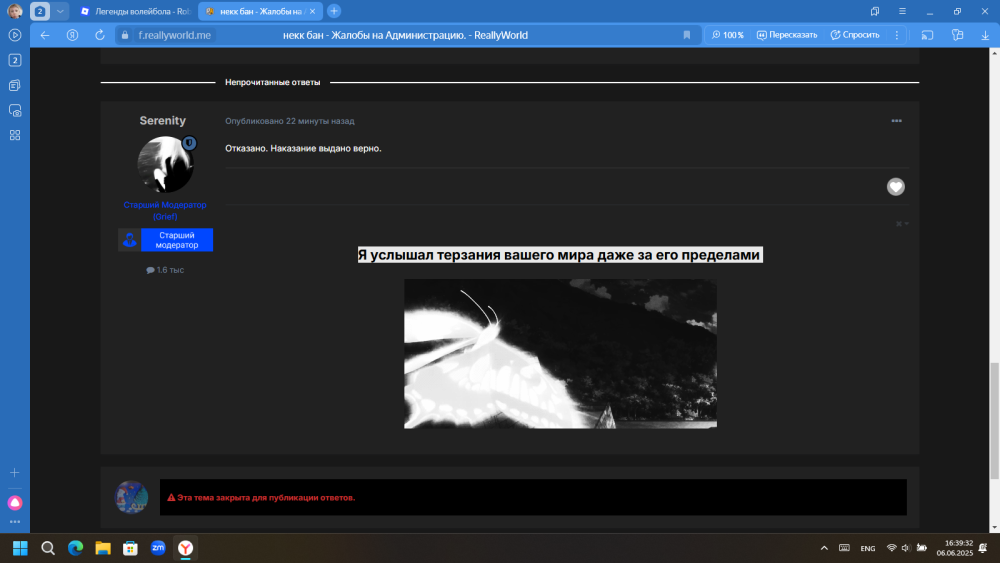
Task: Hide the signature via small x dropdown
Action: tap(902, 224)
